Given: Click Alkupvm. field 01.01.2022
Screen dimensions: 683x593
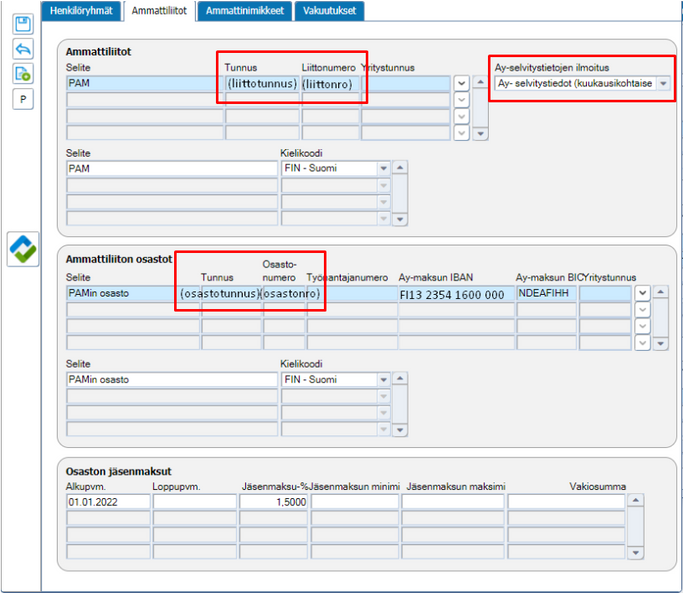Looking at the screenshot, I should [x=108, y=502].
